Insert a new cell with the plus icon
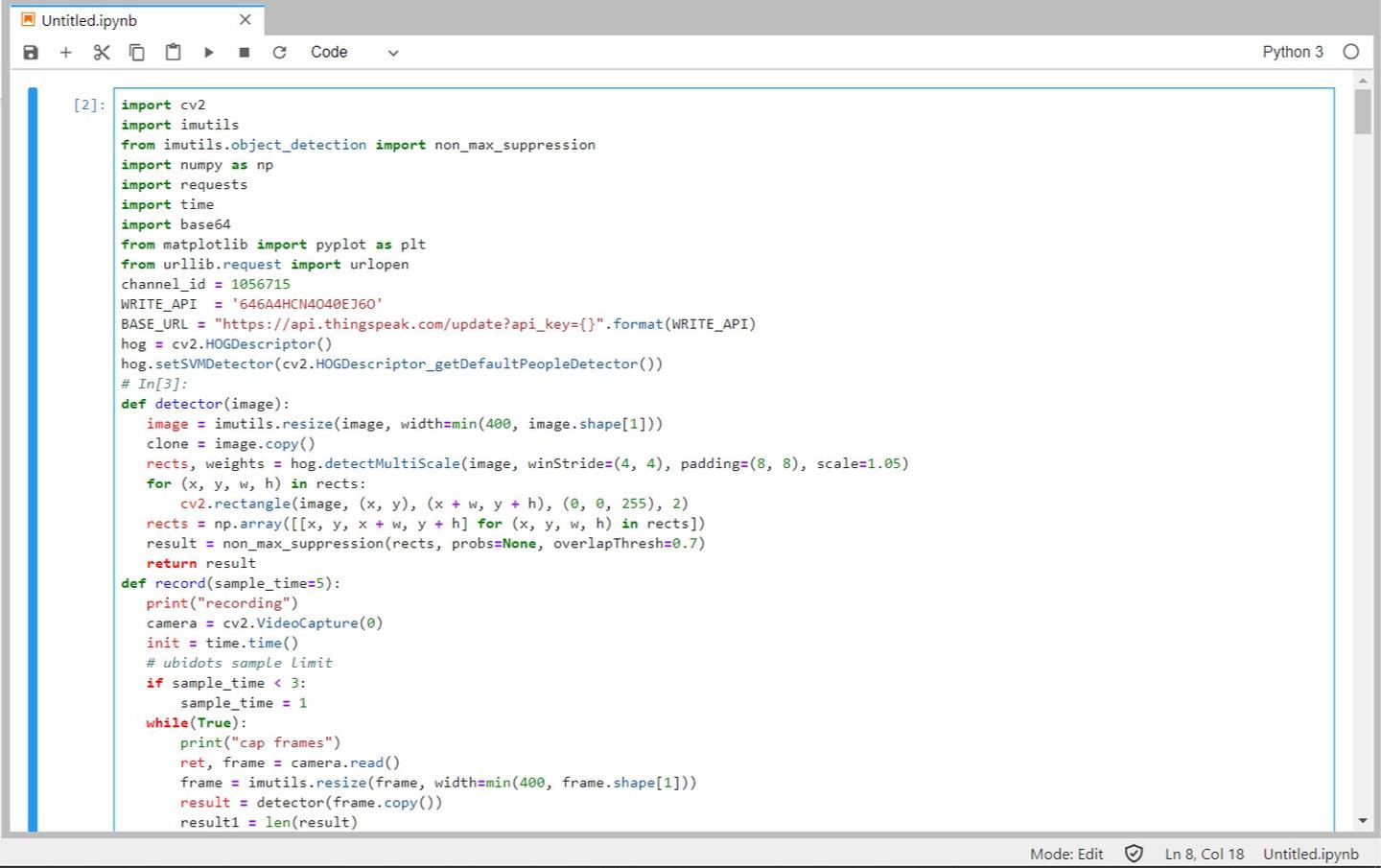 66,53
